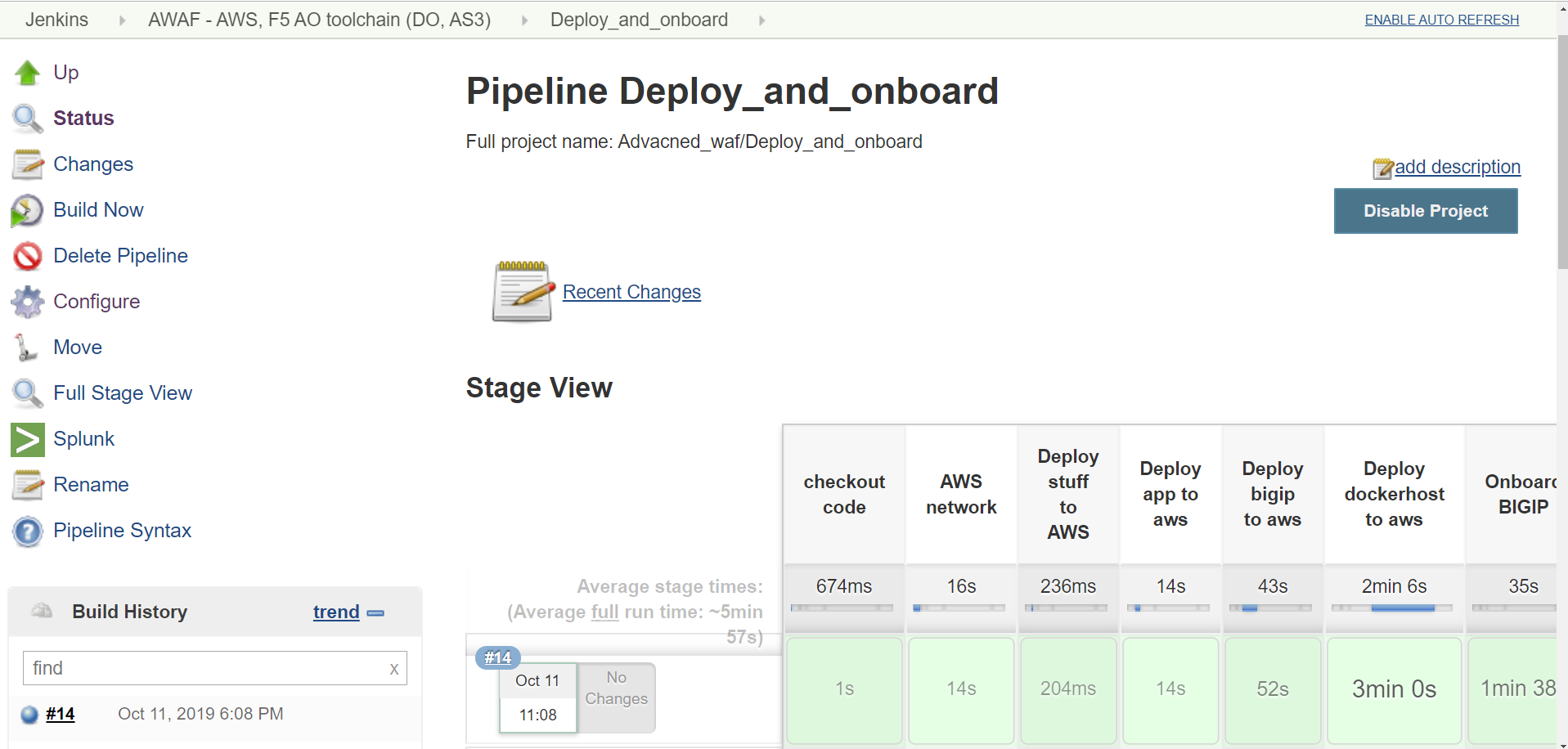
Task: Open Deploy_and_onboard breadcrumb link
Action: pyautogui.click(x=639, y=20)
